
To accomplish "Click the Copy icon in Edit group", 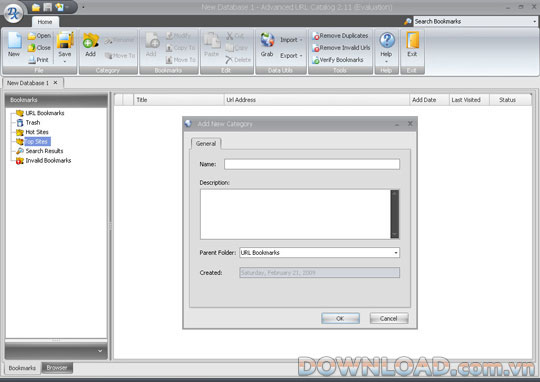I will (x=230, y=48).
